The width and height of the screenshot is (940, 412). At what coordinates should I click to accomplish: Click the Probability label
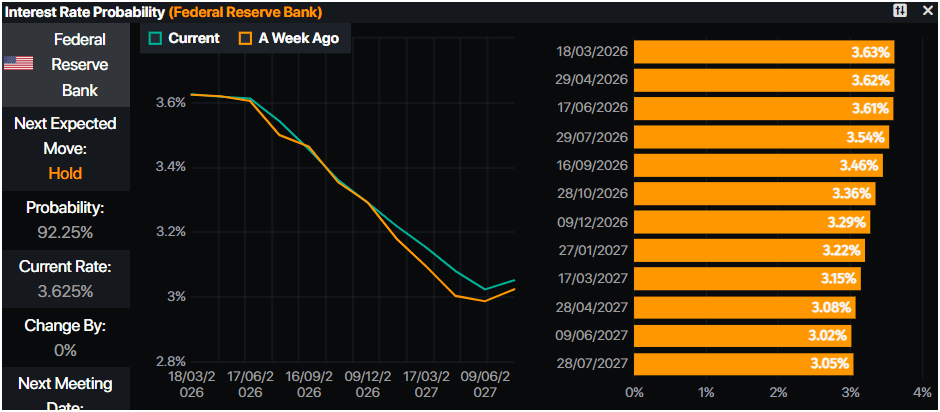[65, 208]
